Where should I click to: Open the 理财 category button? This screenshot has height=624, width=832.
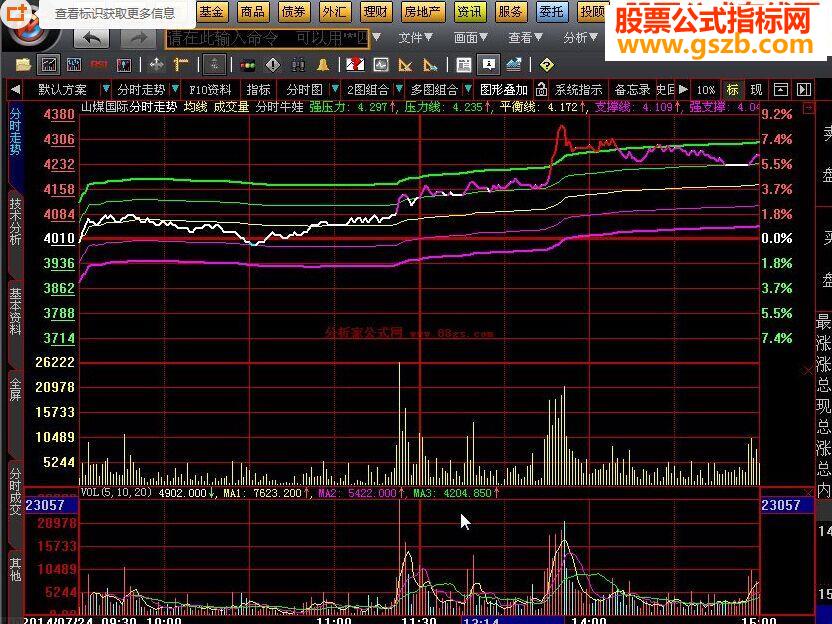tap(376, 11)
